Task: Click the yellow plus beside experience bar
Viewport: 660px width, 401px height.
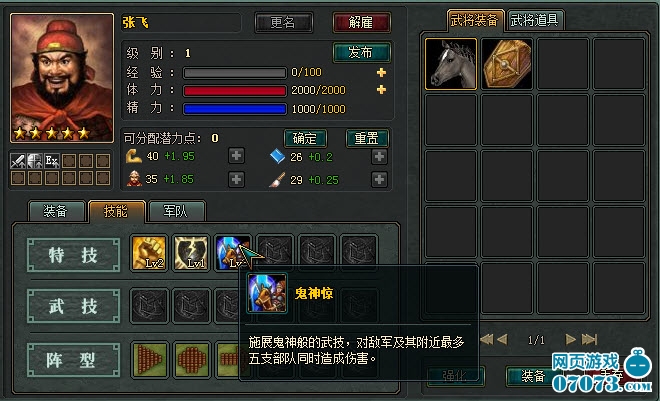Action: (x=381, y=72)
